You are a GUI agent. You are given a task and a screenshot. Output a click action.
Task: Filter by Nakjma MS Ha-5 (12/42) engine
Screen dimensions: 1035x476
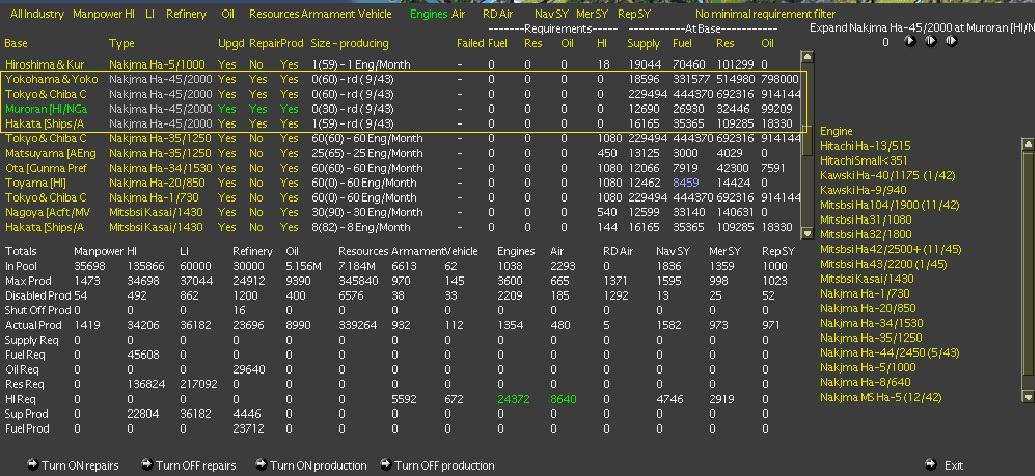pos(881,397)
